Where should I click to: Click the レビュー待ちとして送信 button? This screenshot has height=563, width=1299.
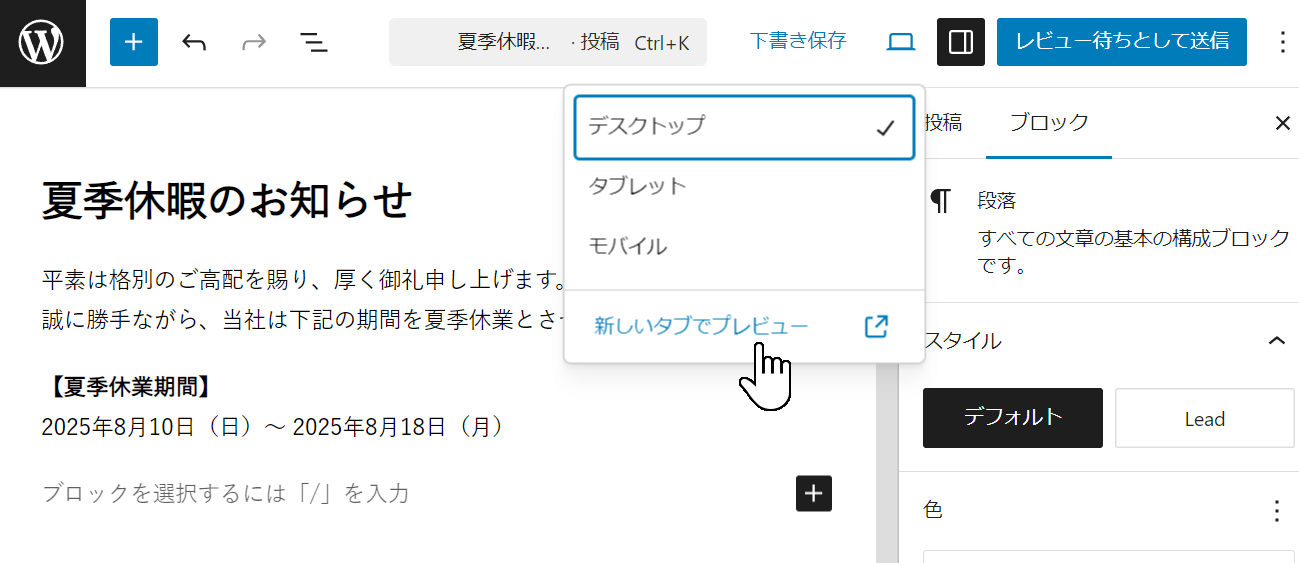pyautogui.click(x=1121, y=42)
